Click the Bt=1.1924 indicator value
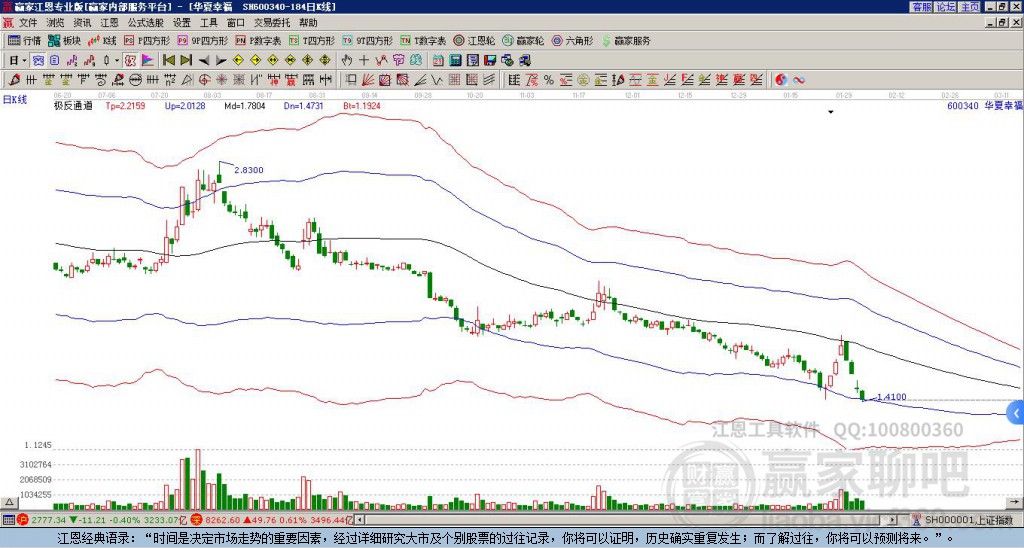This screenshot has width=1024, height=548. coord(361,106)
